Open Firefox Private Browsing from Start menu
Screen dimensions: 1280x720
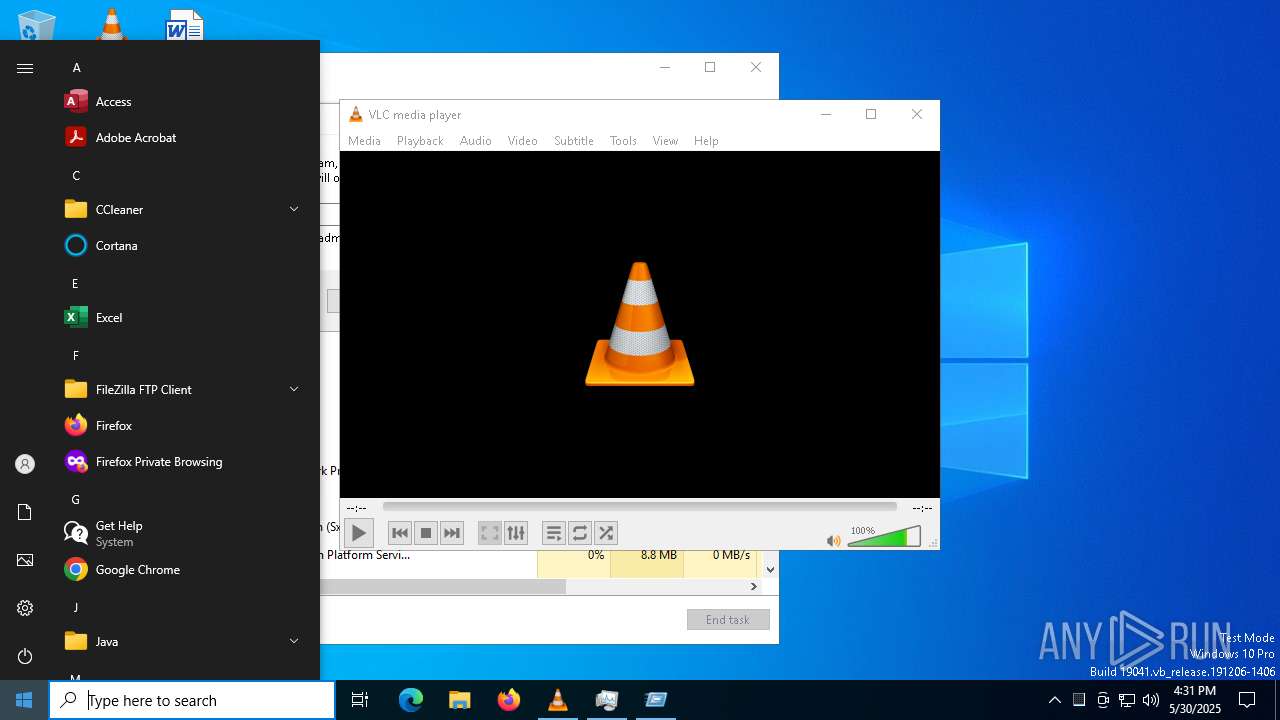click(184, 462)
